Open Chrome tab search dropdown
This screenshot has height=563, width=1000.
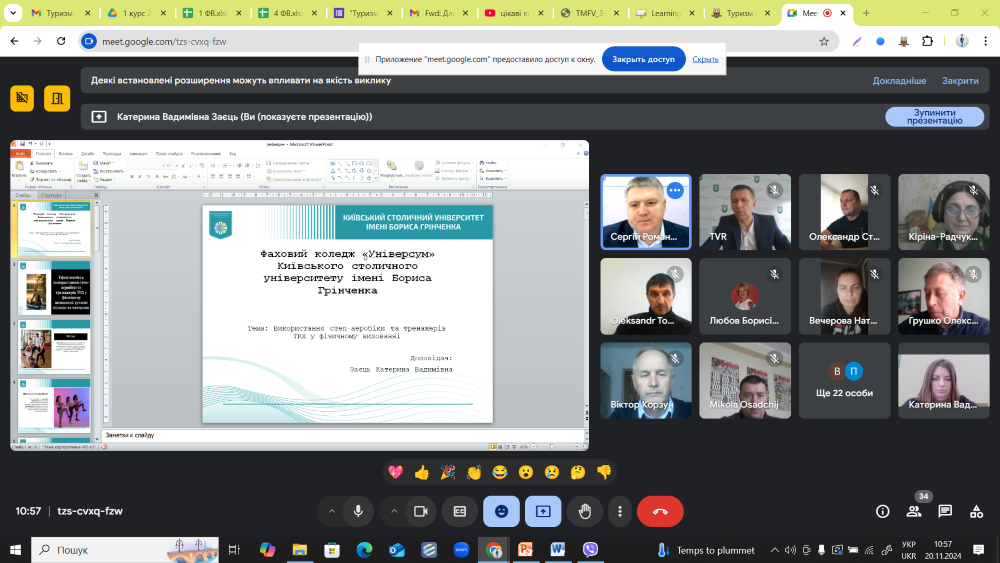pyautogui.click(x=13, y=13)
